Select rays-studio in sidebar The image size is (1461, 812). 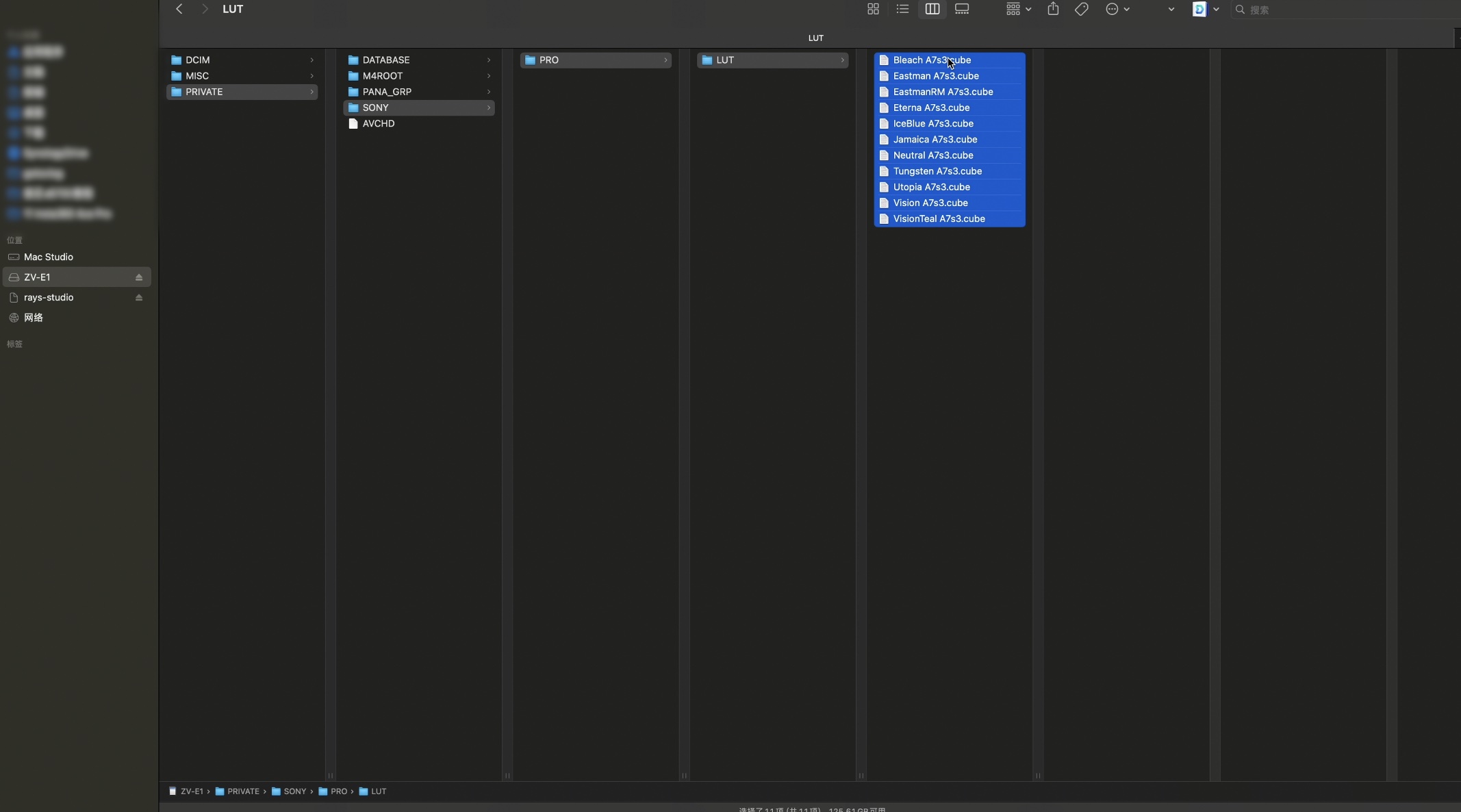(76, 297)
